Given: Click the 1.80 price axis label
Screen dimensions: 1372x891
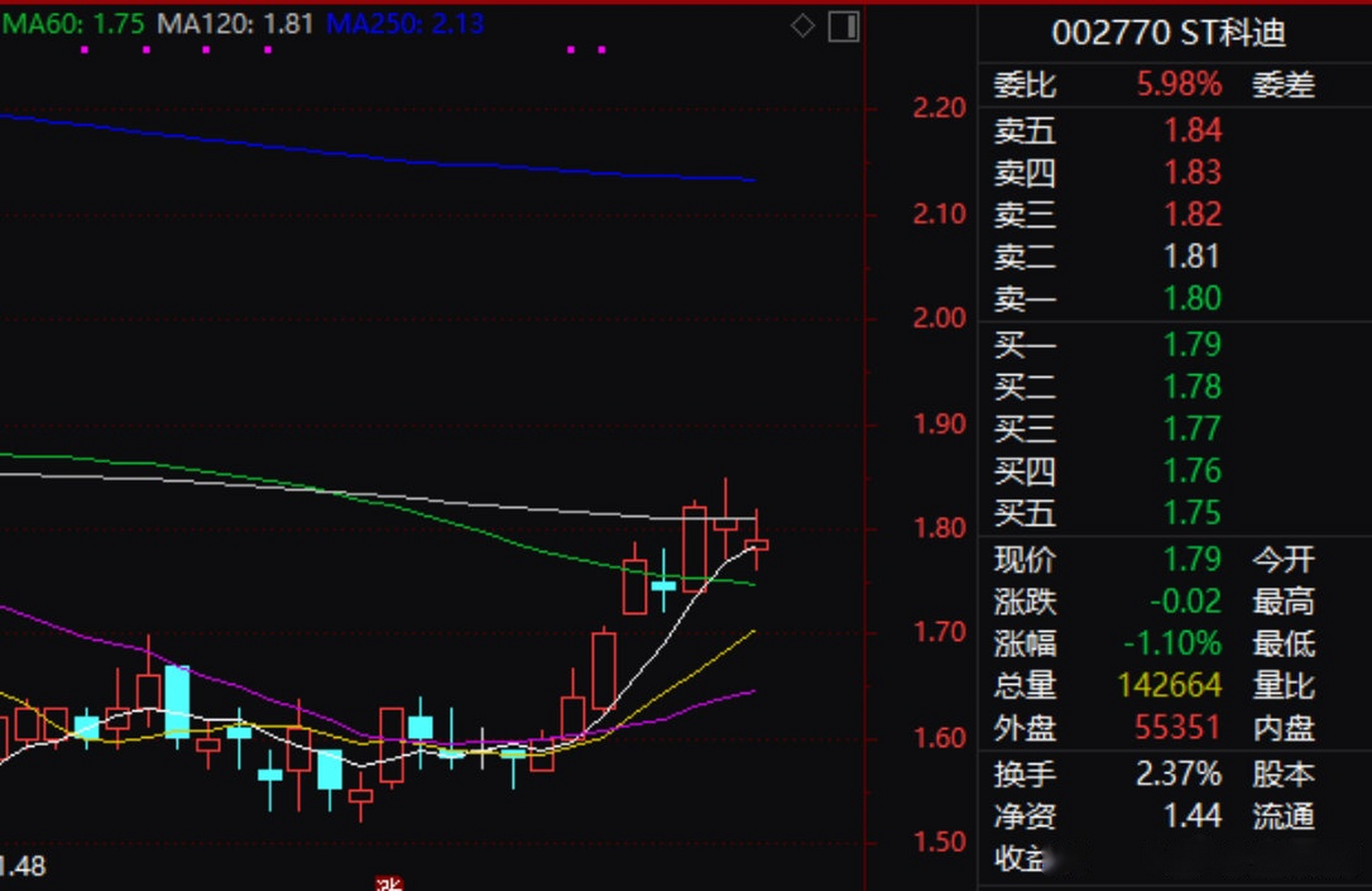Looking at the screenshot, I should click(x=939, y=528).
